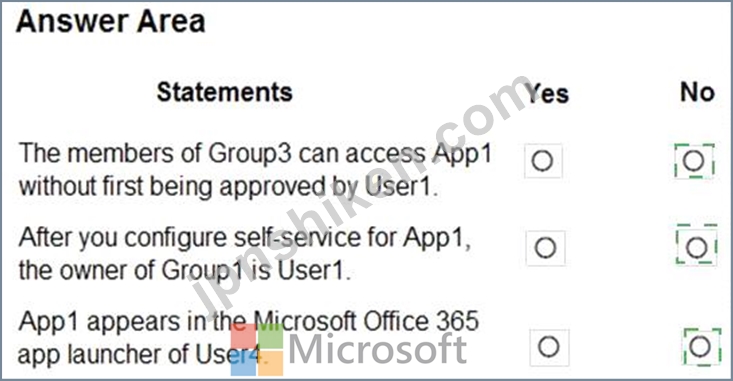
Task: Choose Yes for Group1 owner is User1
Action: 545,248
